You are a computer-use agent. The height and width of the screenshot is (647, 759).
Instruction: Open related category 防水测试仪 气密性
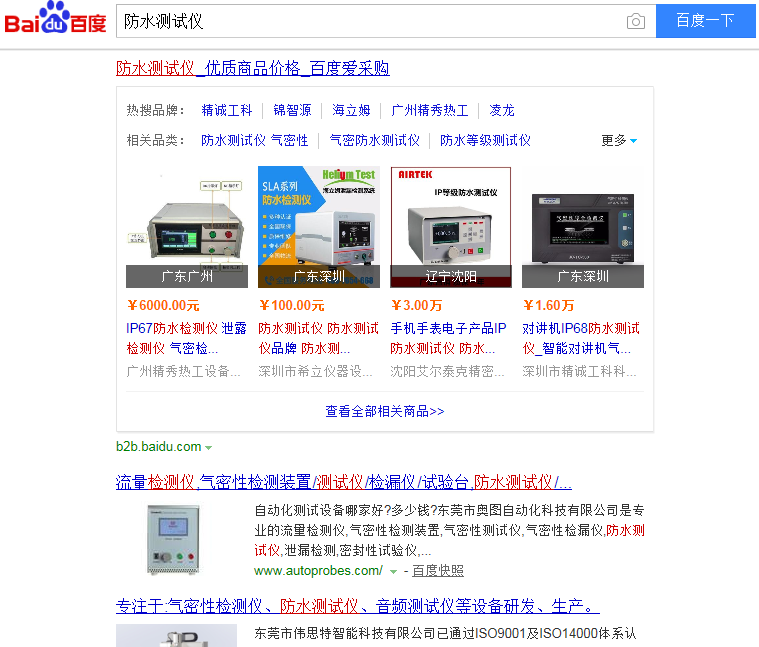(255, 140)
